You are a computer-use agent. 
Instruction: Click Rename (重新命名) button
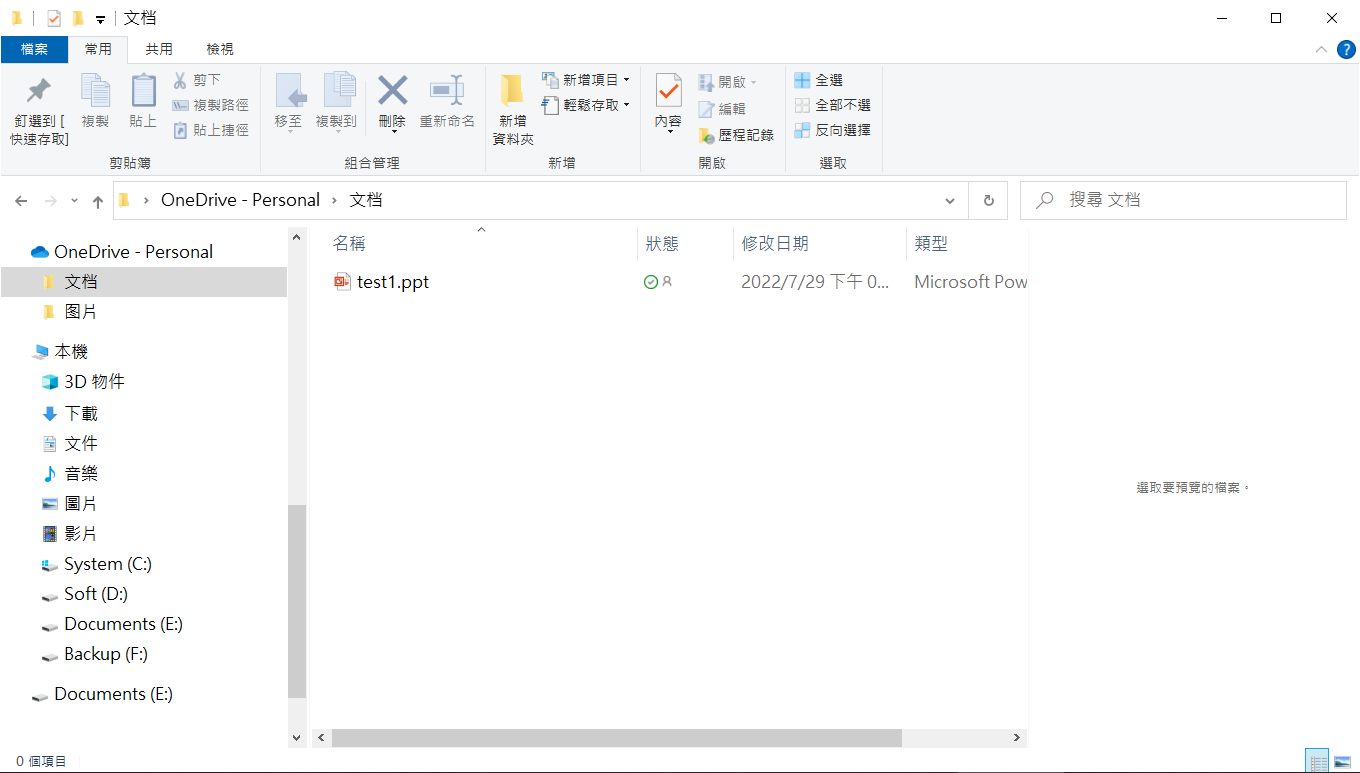click(x=447, y=102)
